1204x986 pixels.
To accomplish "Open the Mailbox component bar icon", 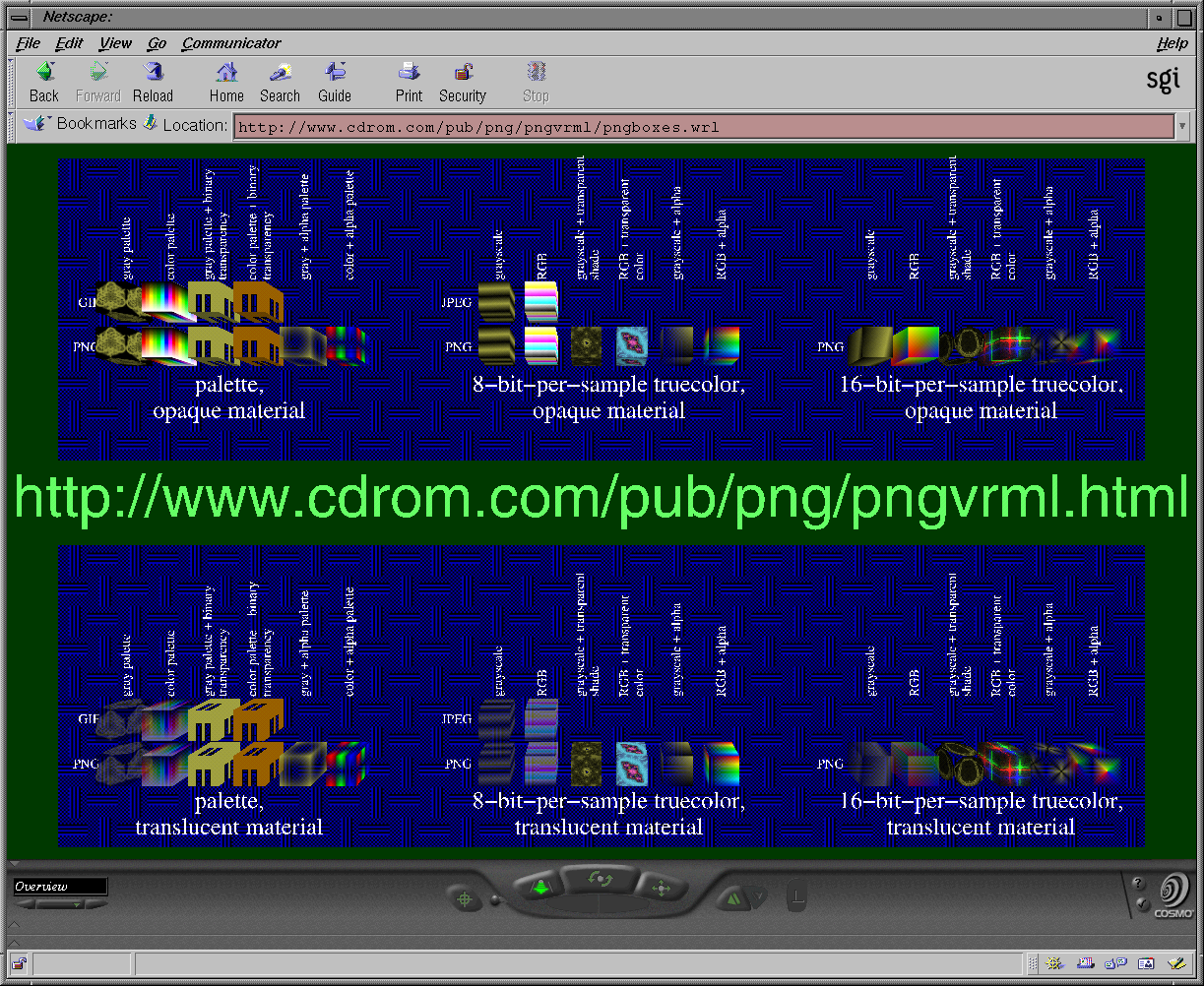I will pos(1086,963).
